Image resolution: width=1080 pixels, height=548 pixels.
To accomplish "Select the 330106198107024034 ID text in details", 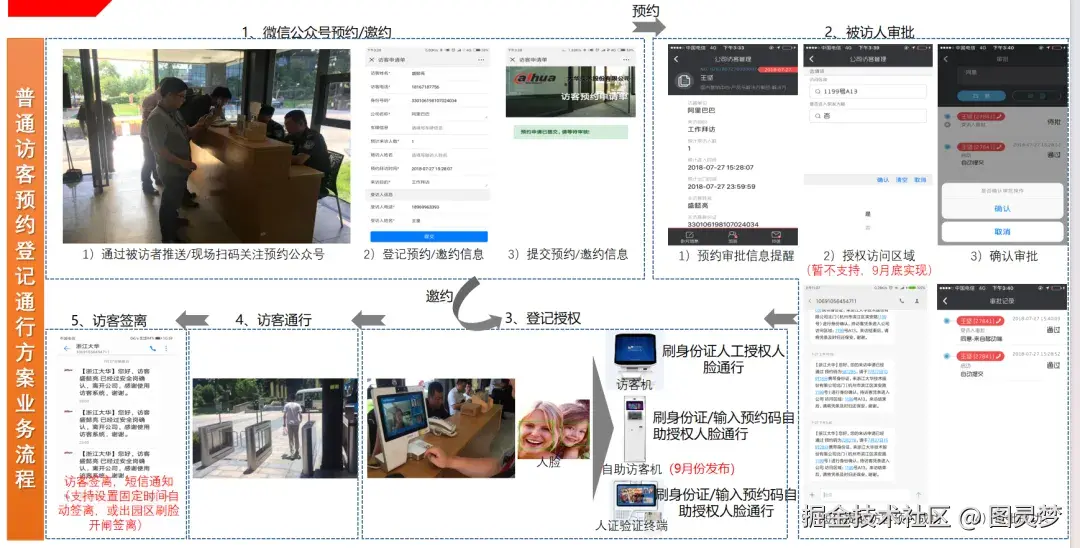I will click(x=723, y=224).
